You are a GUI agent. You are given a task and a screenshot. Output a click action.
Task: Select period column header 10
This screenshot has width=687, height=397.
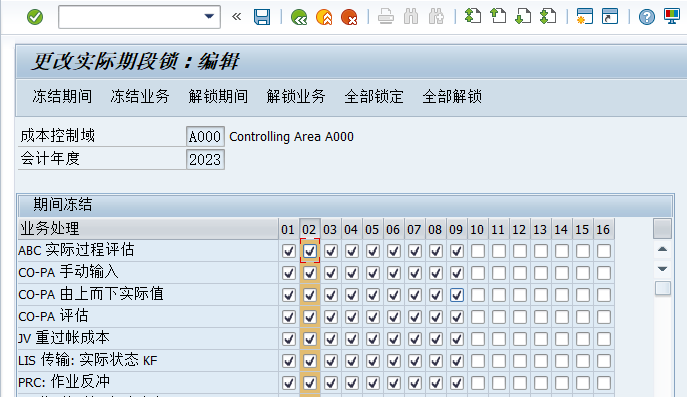tap(477, 229)
